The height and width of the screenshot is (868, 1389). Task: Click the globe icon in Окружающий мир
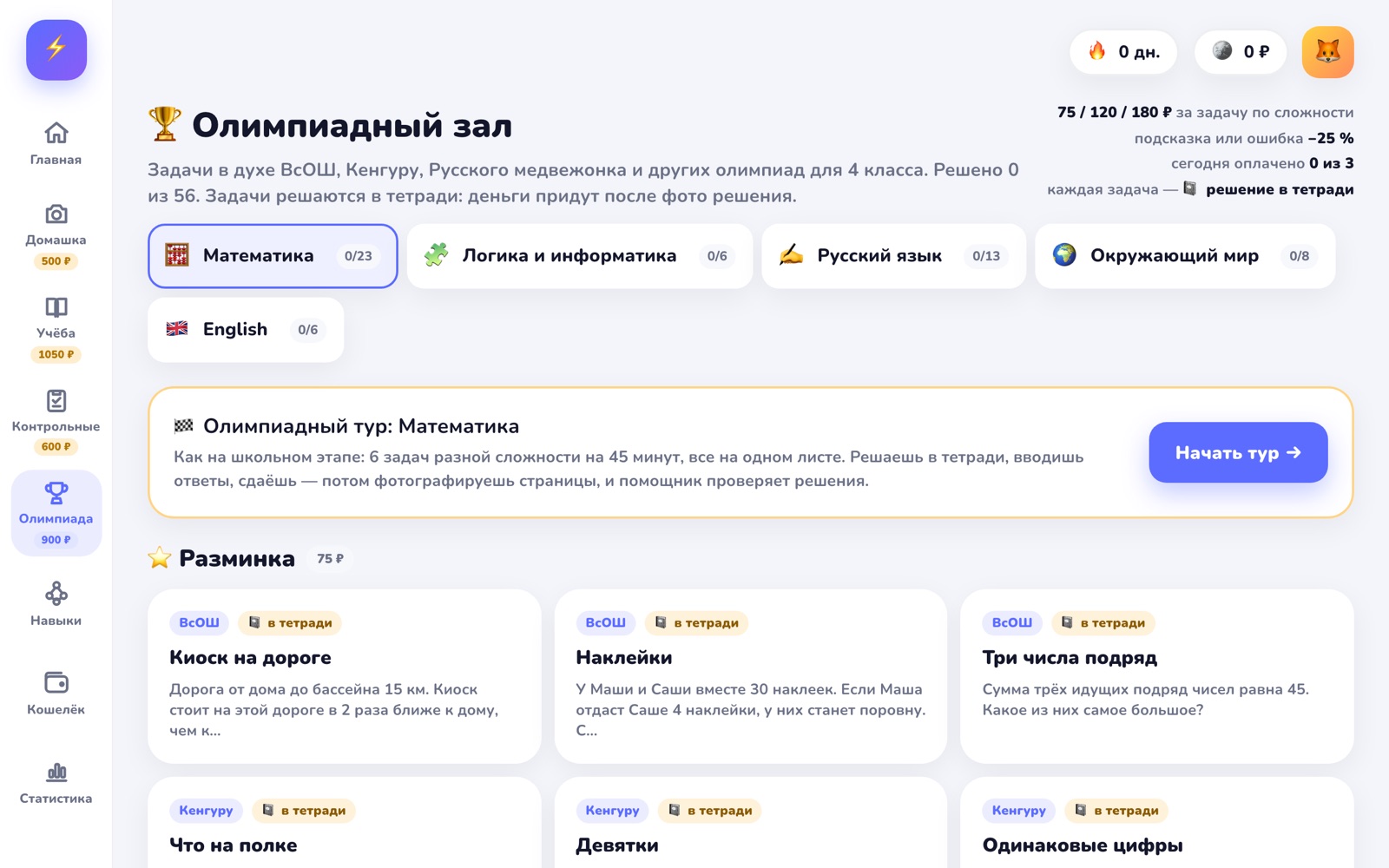pos(1064,255)
